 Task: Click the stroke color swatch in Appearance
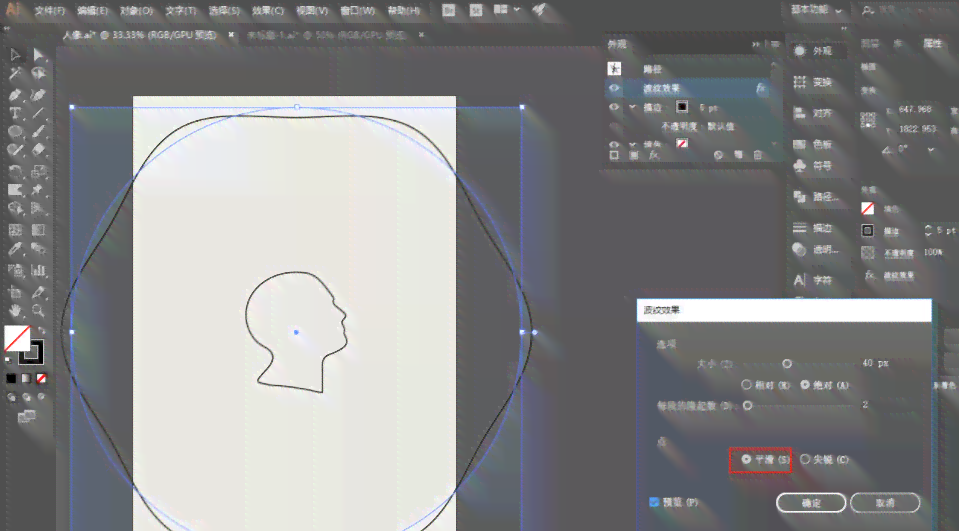[x=681, y=107]
